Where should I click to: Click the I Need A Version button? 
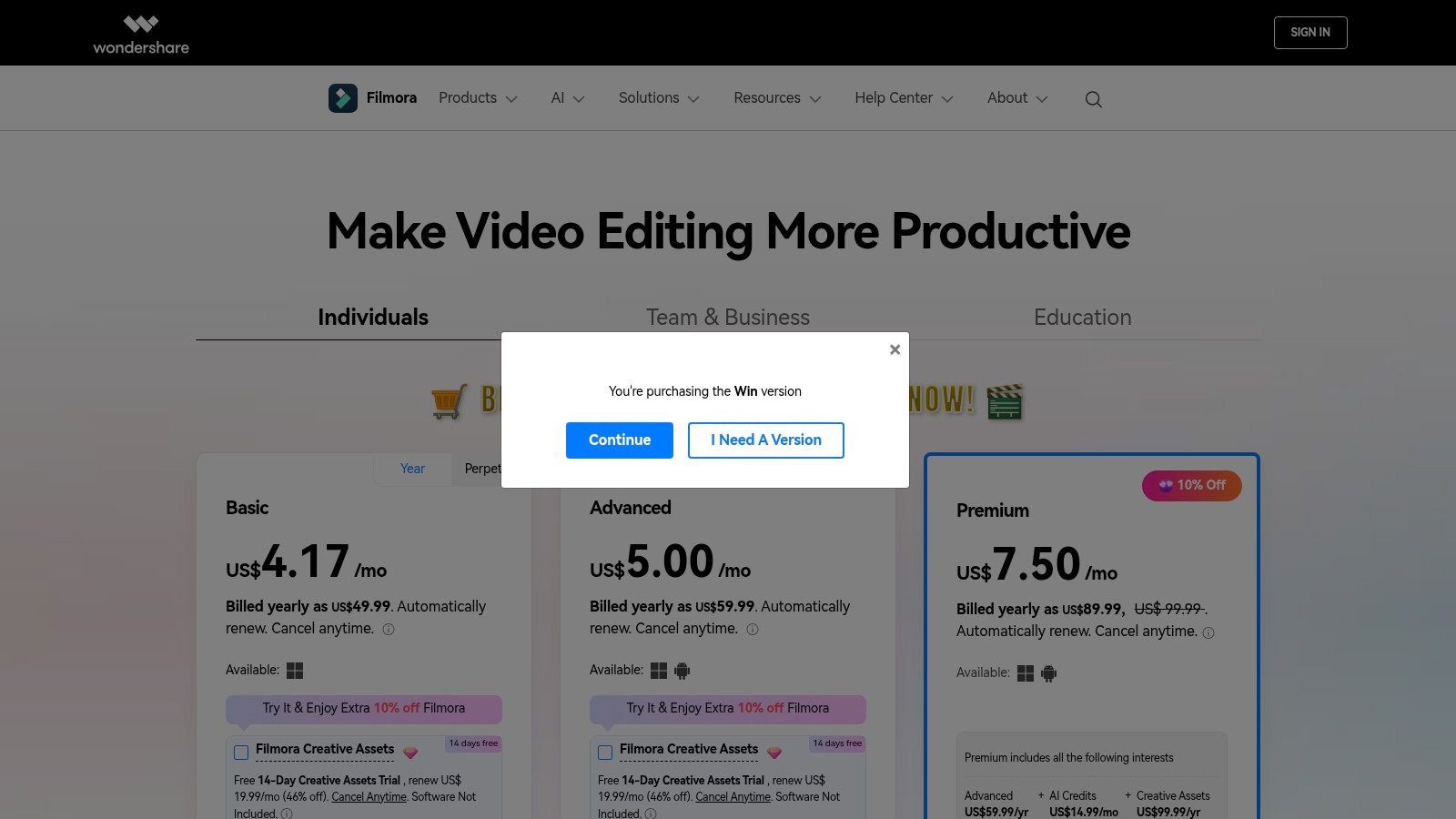pos(766,440)
